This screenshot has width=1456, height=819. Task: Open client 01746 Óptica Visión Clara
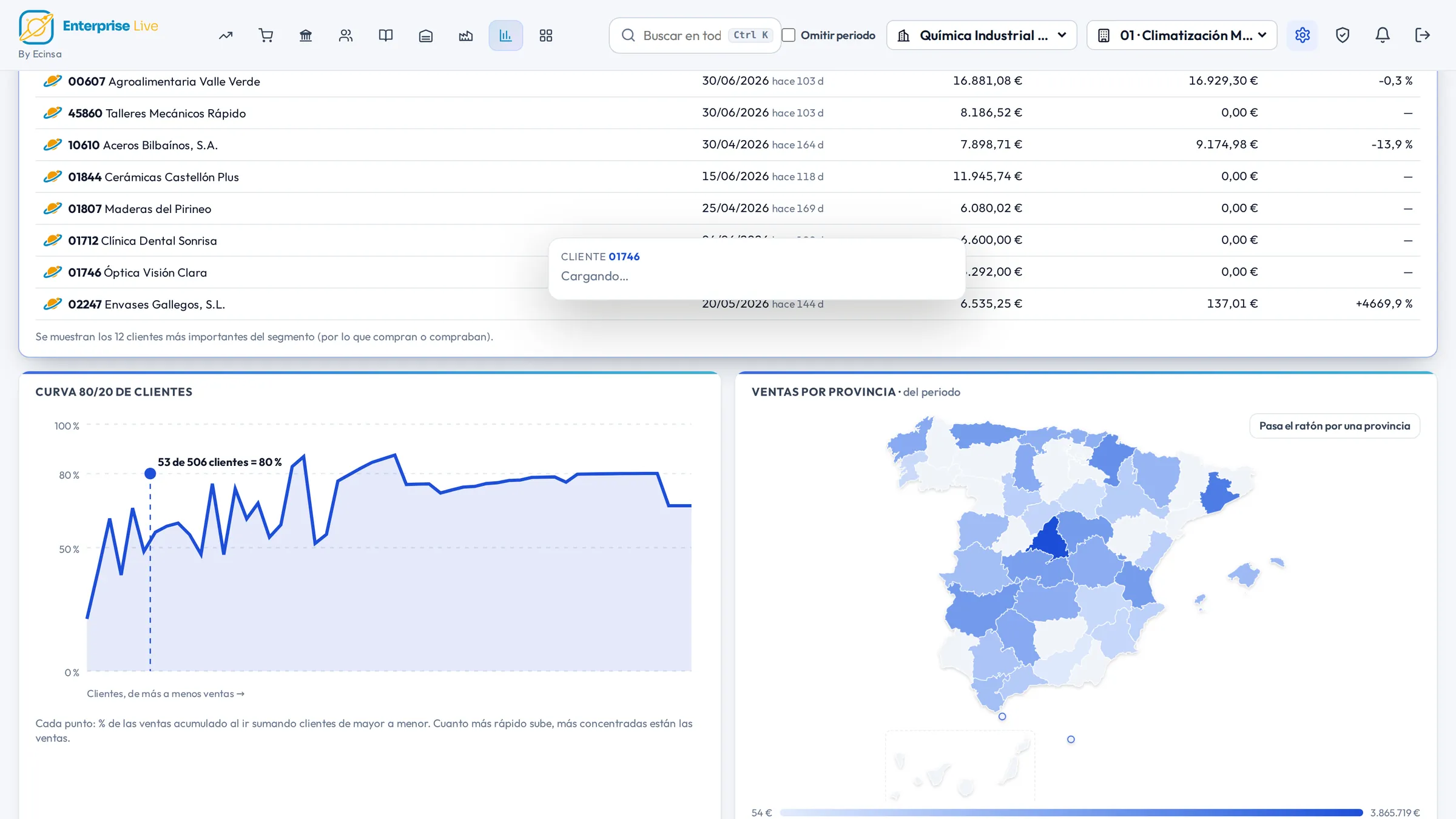pos(138,272)
